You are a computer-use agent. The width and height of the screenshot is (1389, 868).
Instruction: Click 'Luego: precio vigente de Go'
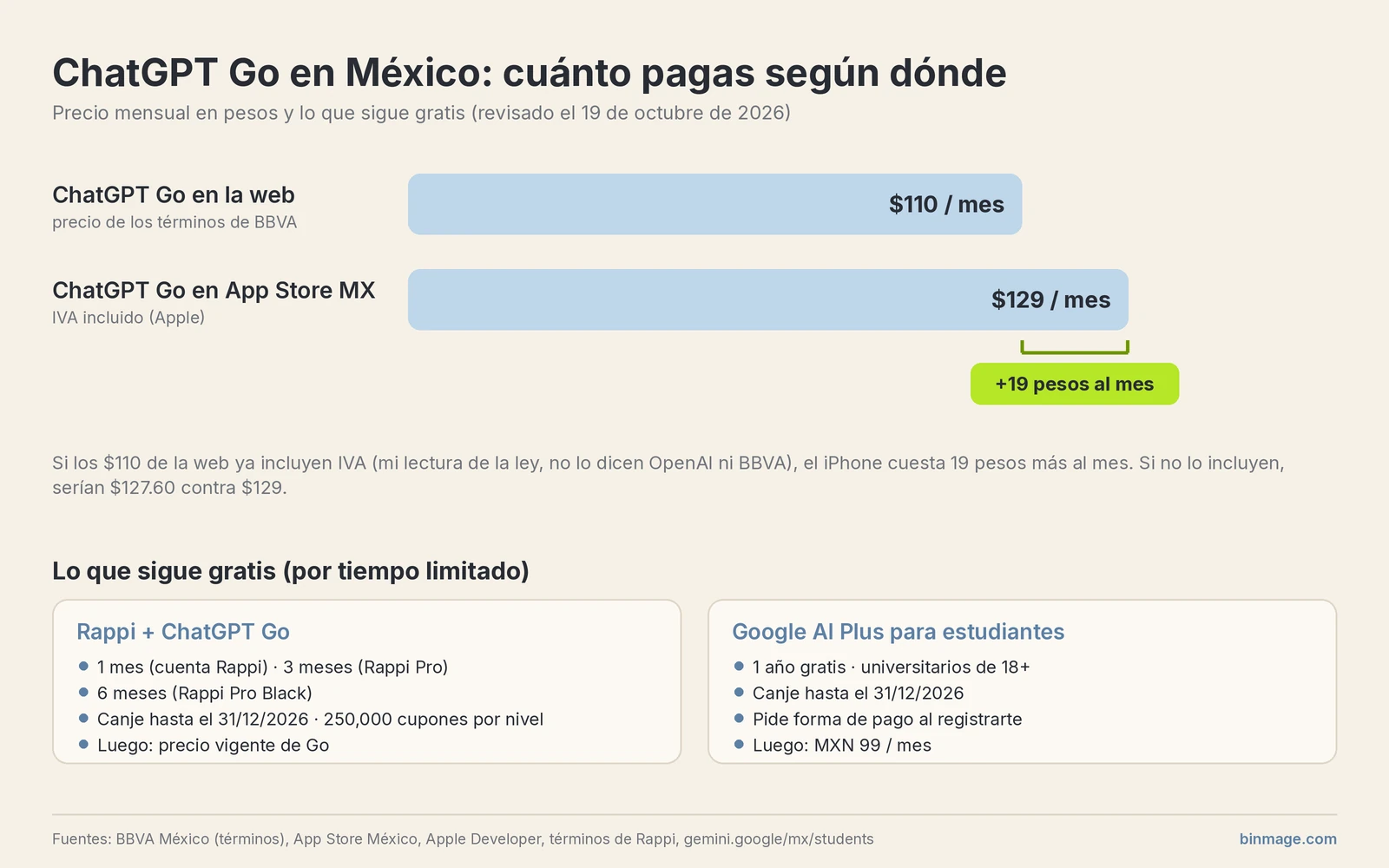(x=214, y=745)
